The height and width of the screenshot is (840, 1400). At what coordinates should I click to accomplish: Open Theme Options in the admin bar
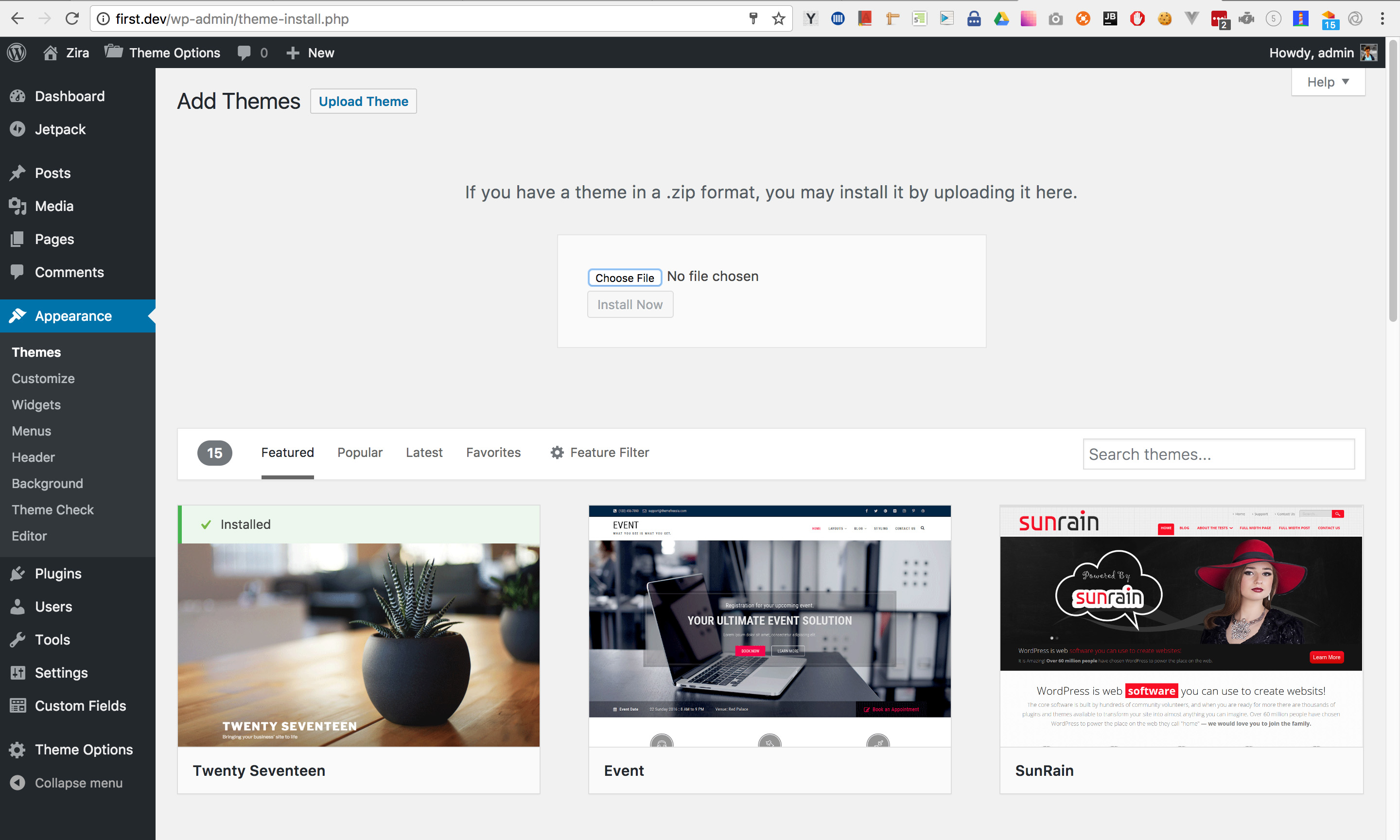coord(162,52)
